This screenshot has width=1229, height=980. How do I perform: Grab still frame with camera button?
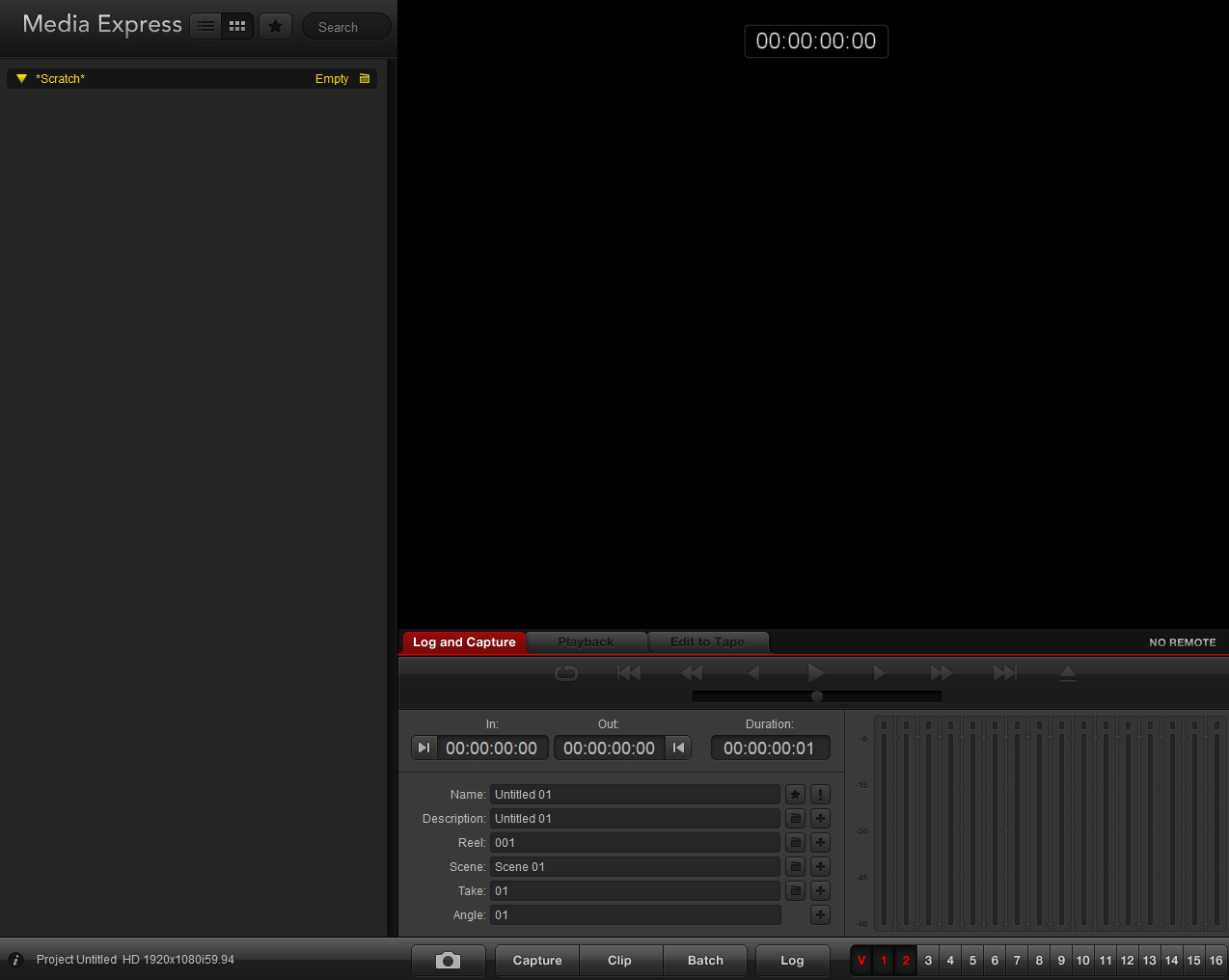448,961
